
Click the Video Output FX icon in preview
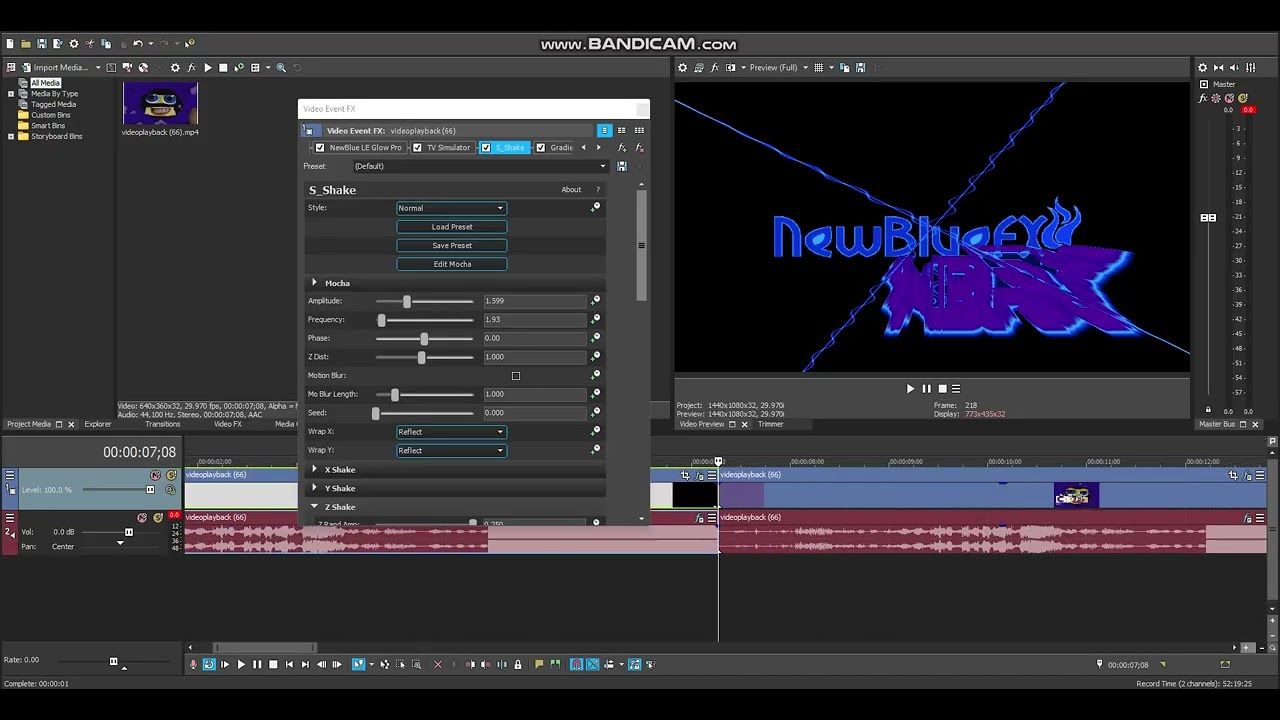(714, 68)
